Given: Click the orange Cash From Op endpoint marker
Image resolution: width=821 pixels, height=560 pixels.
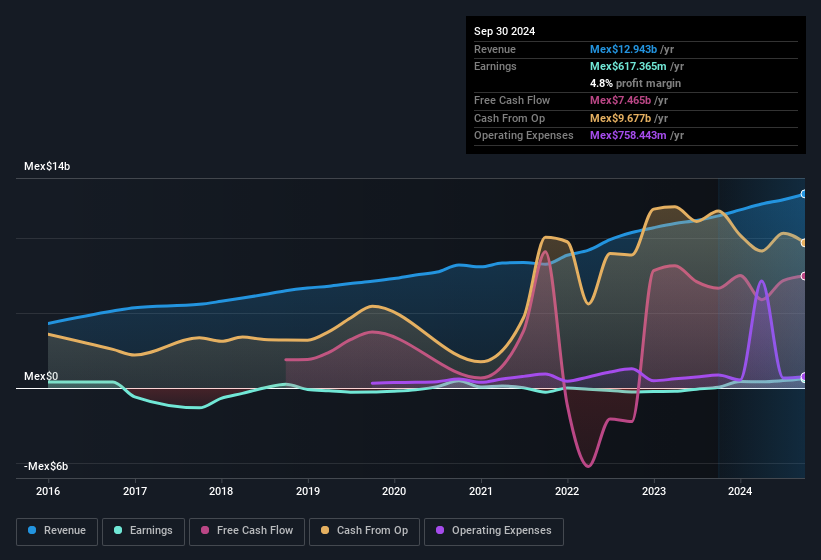Looking at the screenshot, I should point(803,243).
